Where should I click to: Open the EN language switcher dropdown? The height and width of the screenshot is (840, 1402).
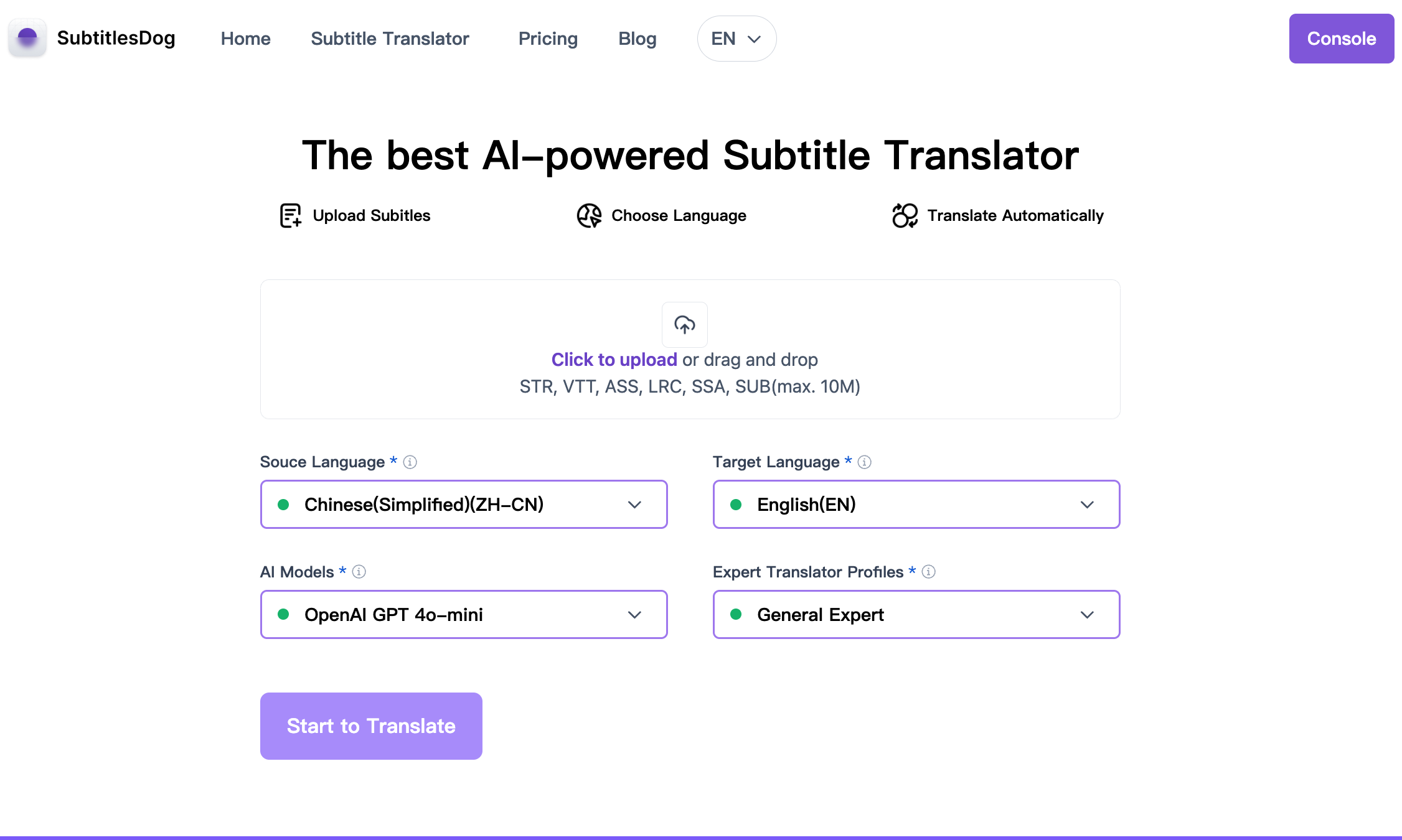click(x=736, y=39)
